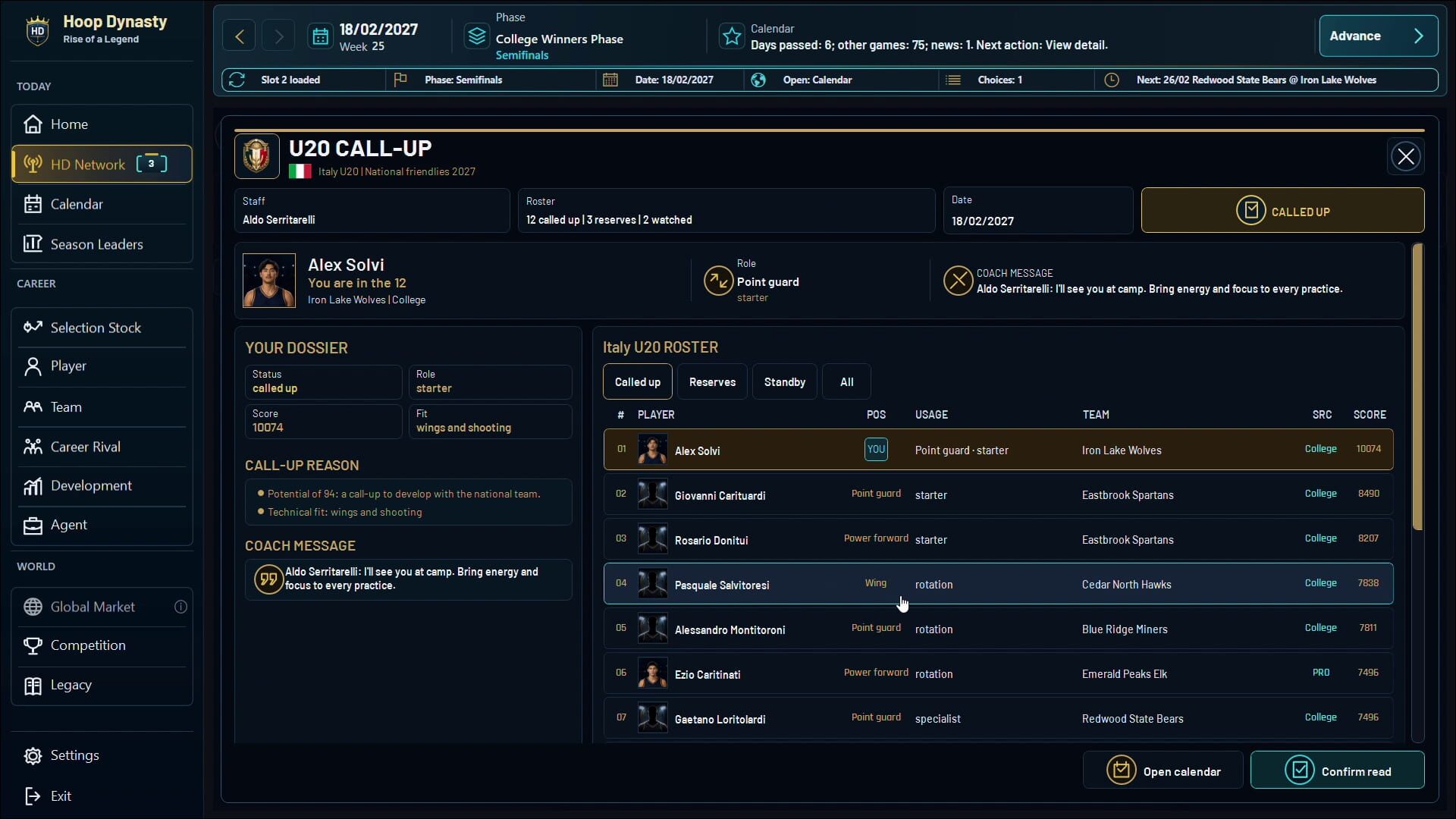Select the Pasquale Salvitoresi roster row
1456x819 pixels.
click(998, 584)
